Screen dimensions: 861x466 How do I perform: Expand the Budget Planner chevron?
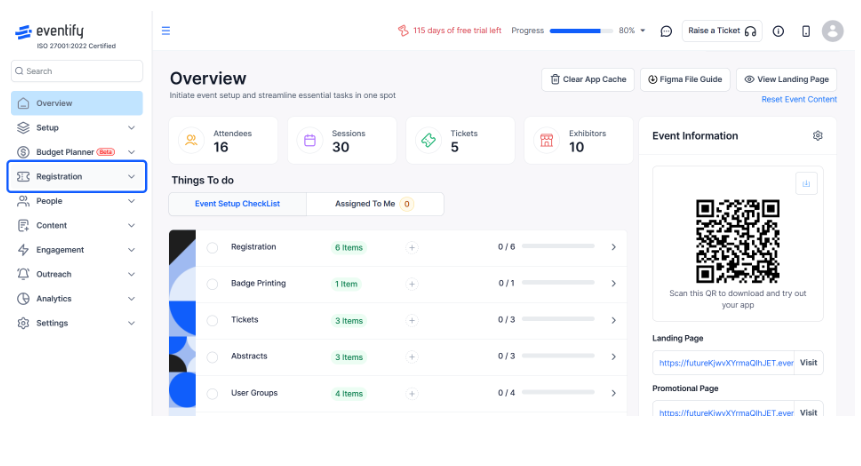tap(131, 152)
